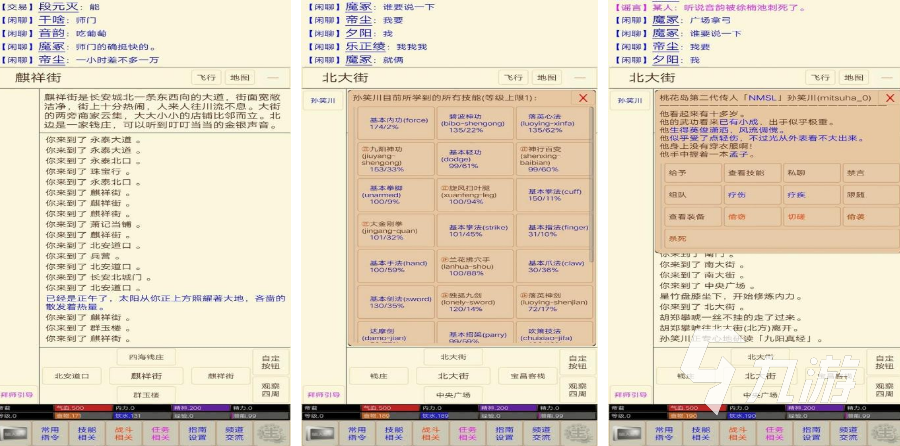Choose 组队 in the character popup
900x446 pixels.
(x=693, y=195)
